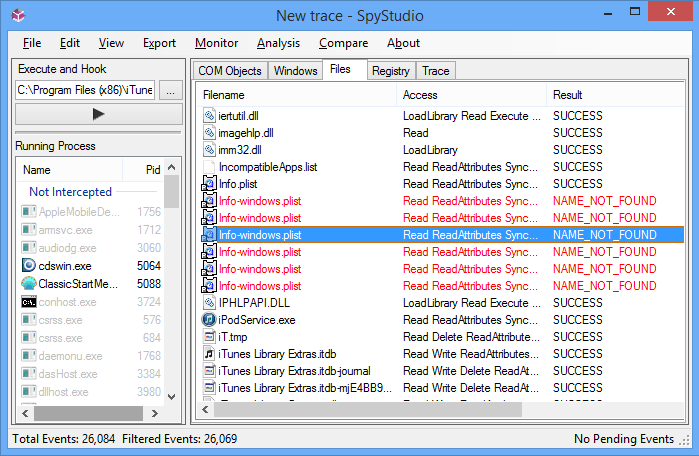Viewport: 699px width, 456px height.
Task: Select pid 5088 of ClassicStartMe...
Action: 148,283
